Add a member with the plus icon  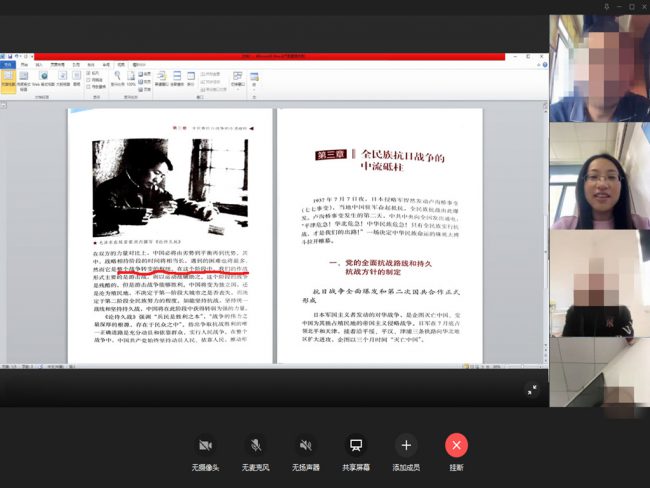coord(406,445)
